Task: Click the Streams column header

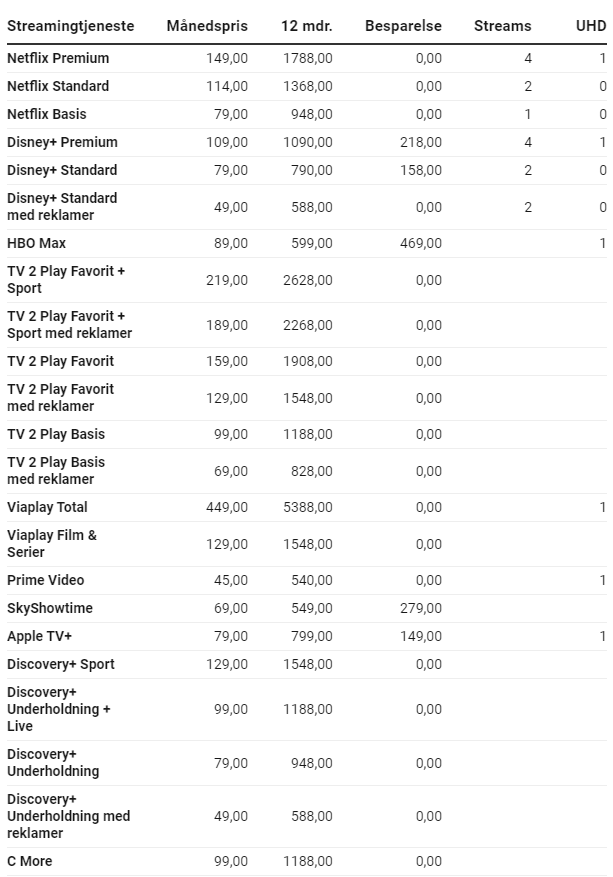Action: tap(502, 26)
